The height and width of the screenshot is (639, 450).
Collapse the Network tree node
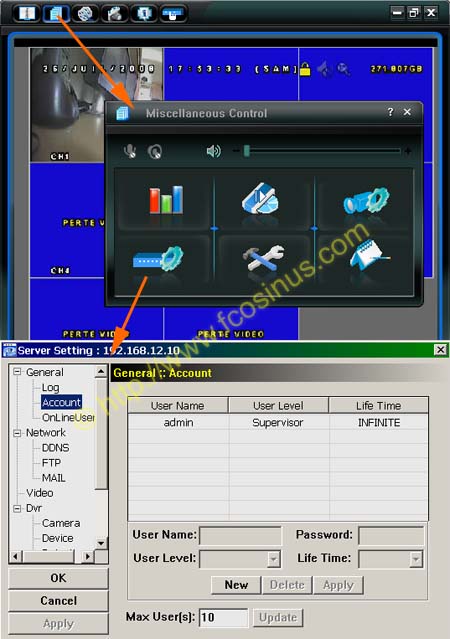click(x=17, y=433)
